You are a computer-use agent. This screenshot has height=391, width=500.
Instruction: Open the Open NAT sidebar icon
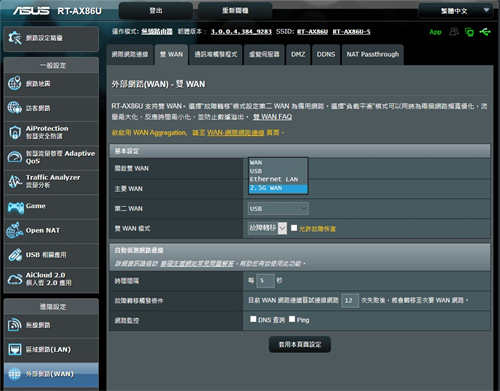pos(15,230)
